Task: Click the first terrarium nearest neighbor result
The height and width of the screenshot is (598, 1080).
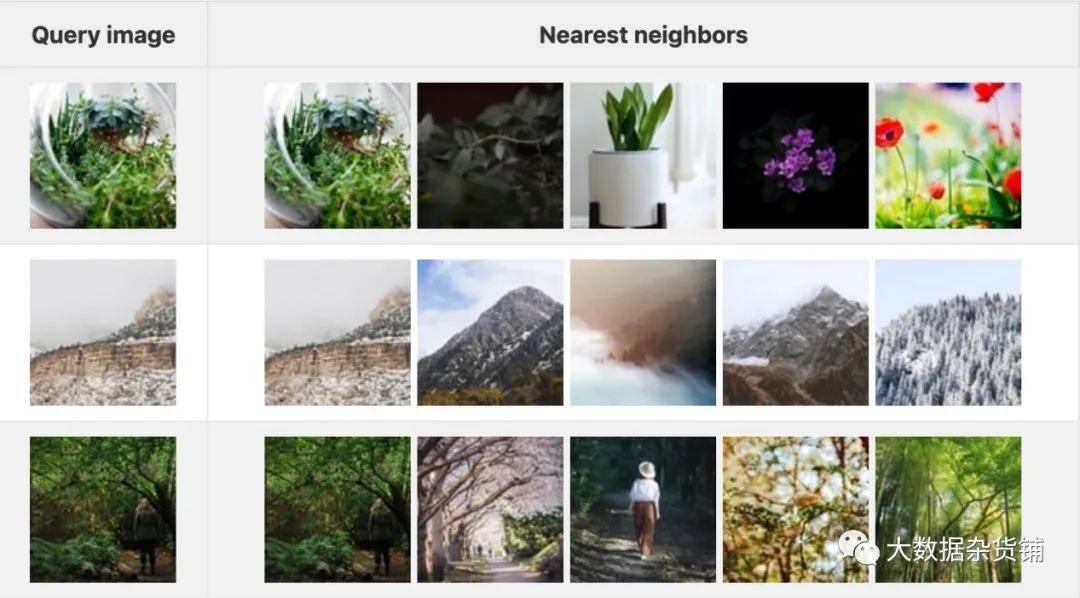Action: pyautogui.click(x=338, y=156)
